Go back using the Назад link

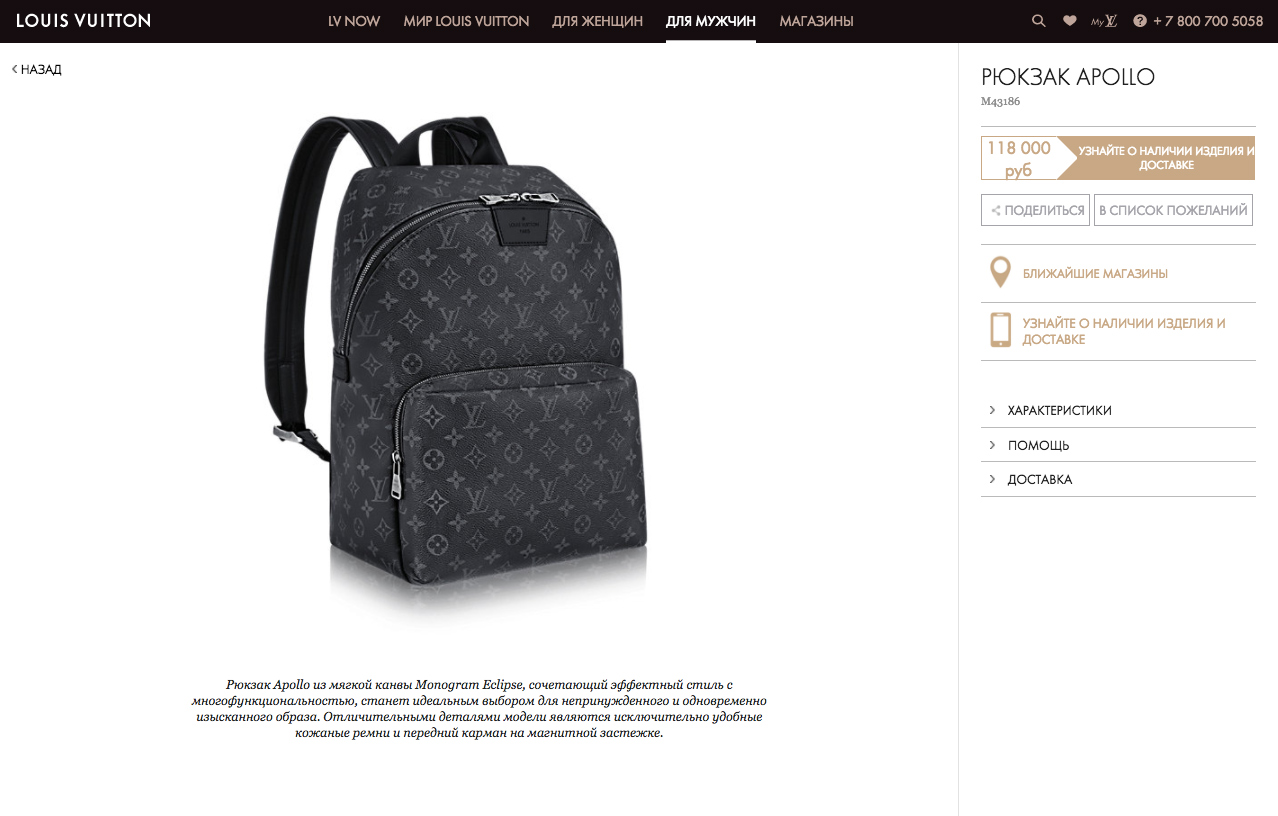tap(37, 69)
